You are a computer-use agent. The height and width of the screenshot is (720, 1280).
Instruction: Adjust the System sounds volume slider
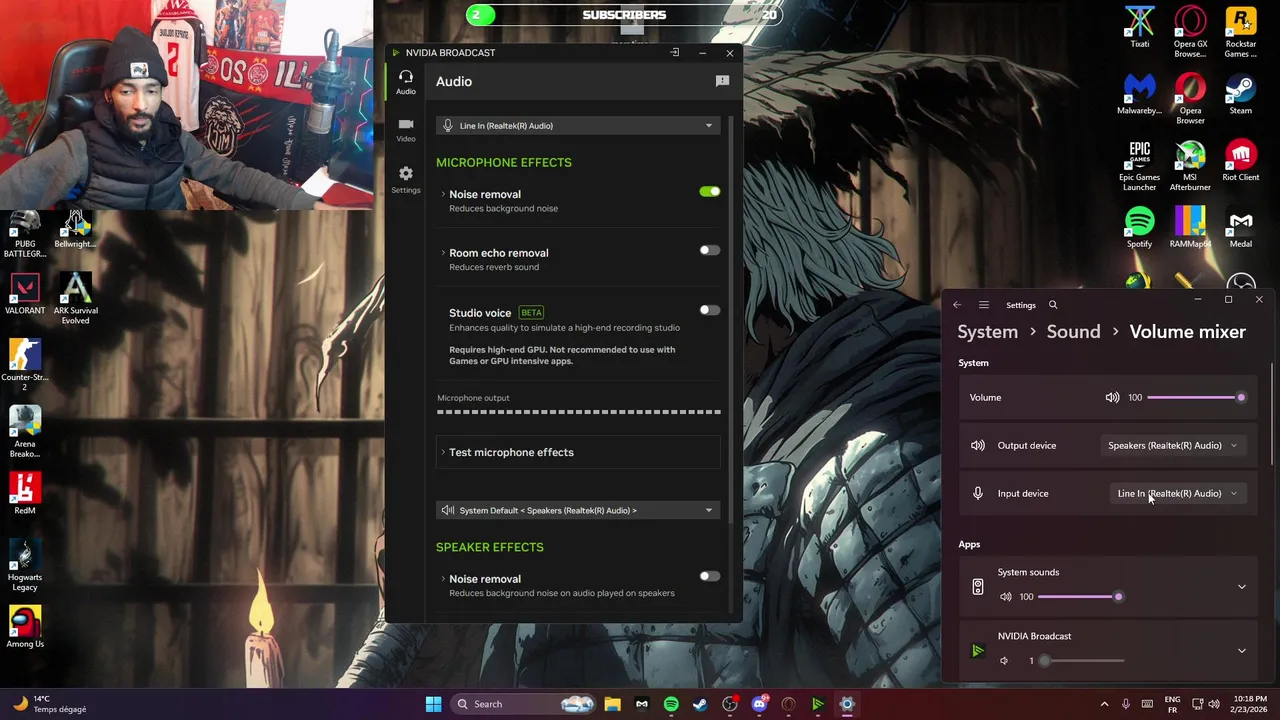[x=1080, y=597]
